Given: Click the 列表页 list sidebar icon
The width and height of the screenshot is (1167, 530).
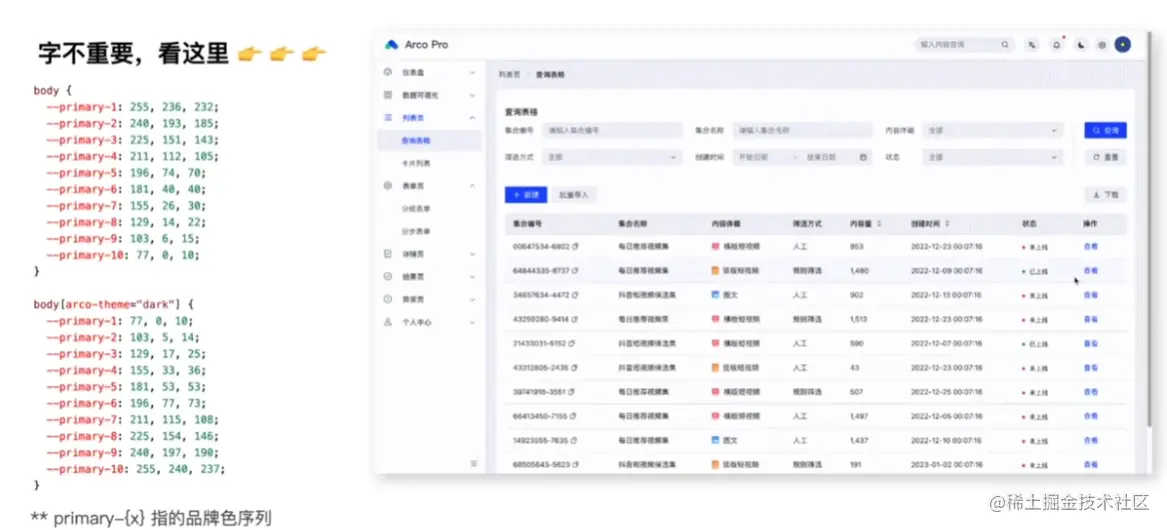Looking at the screenshot, I should [x=387, y=118].
